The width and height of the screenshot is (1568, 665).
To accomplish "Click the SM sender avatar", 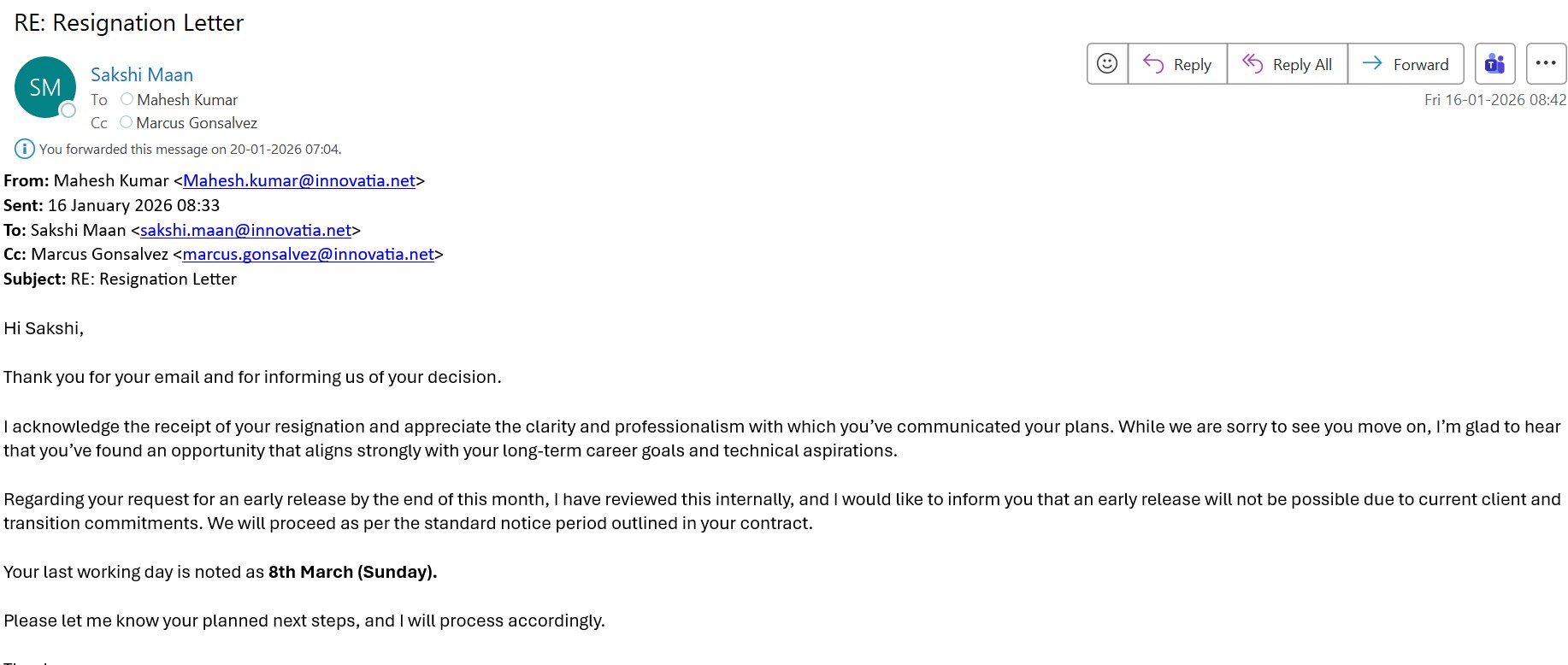I will tap(44, 87).
